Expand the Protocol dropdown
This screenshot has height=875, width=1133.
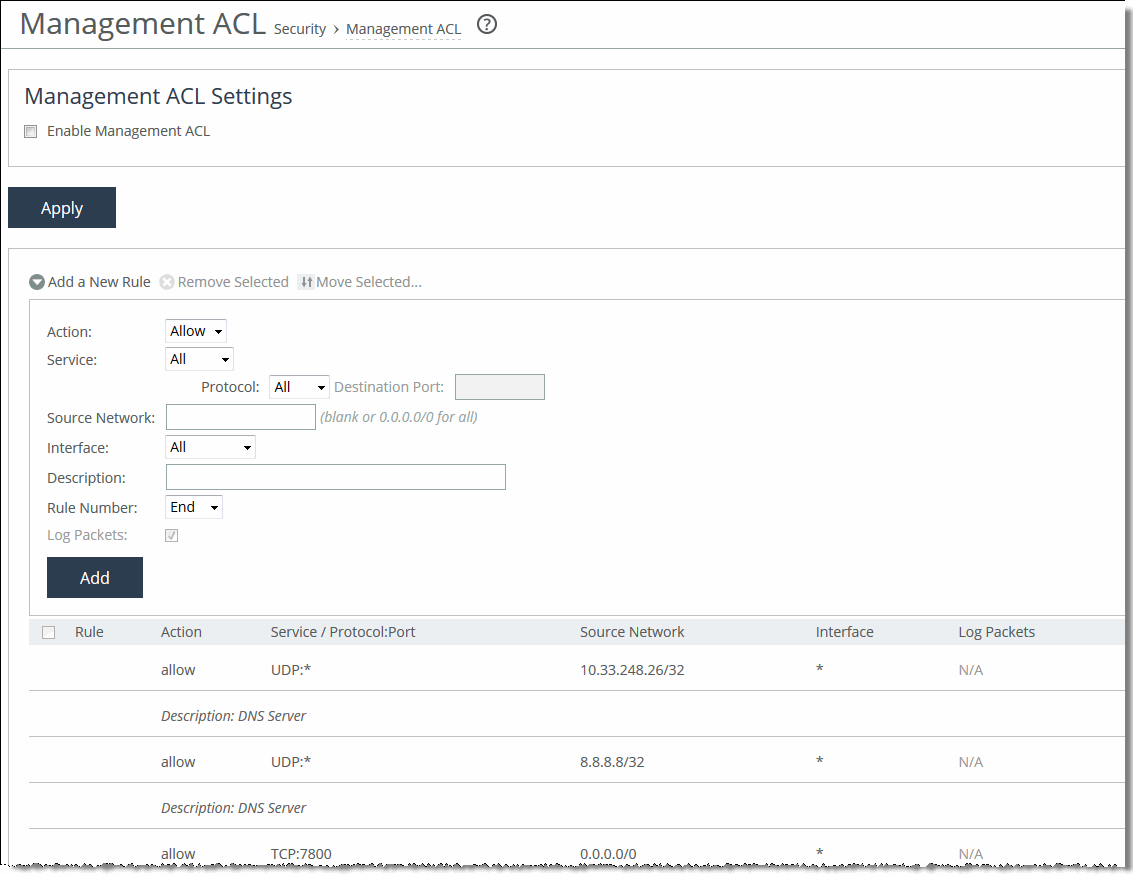pyautogui.click(x=299, y=387)
